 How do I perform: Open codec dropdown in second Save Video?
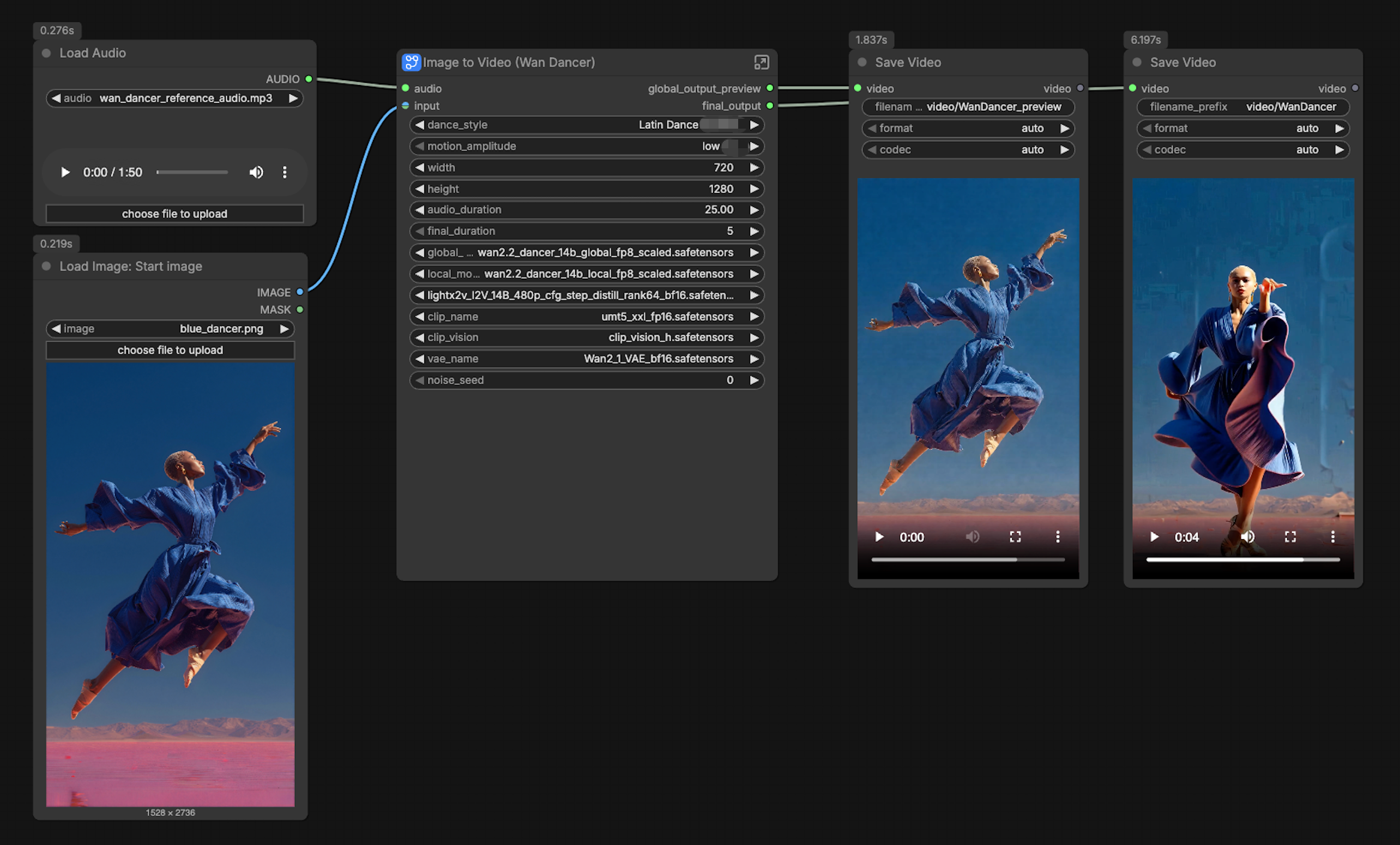[1243, 149]
